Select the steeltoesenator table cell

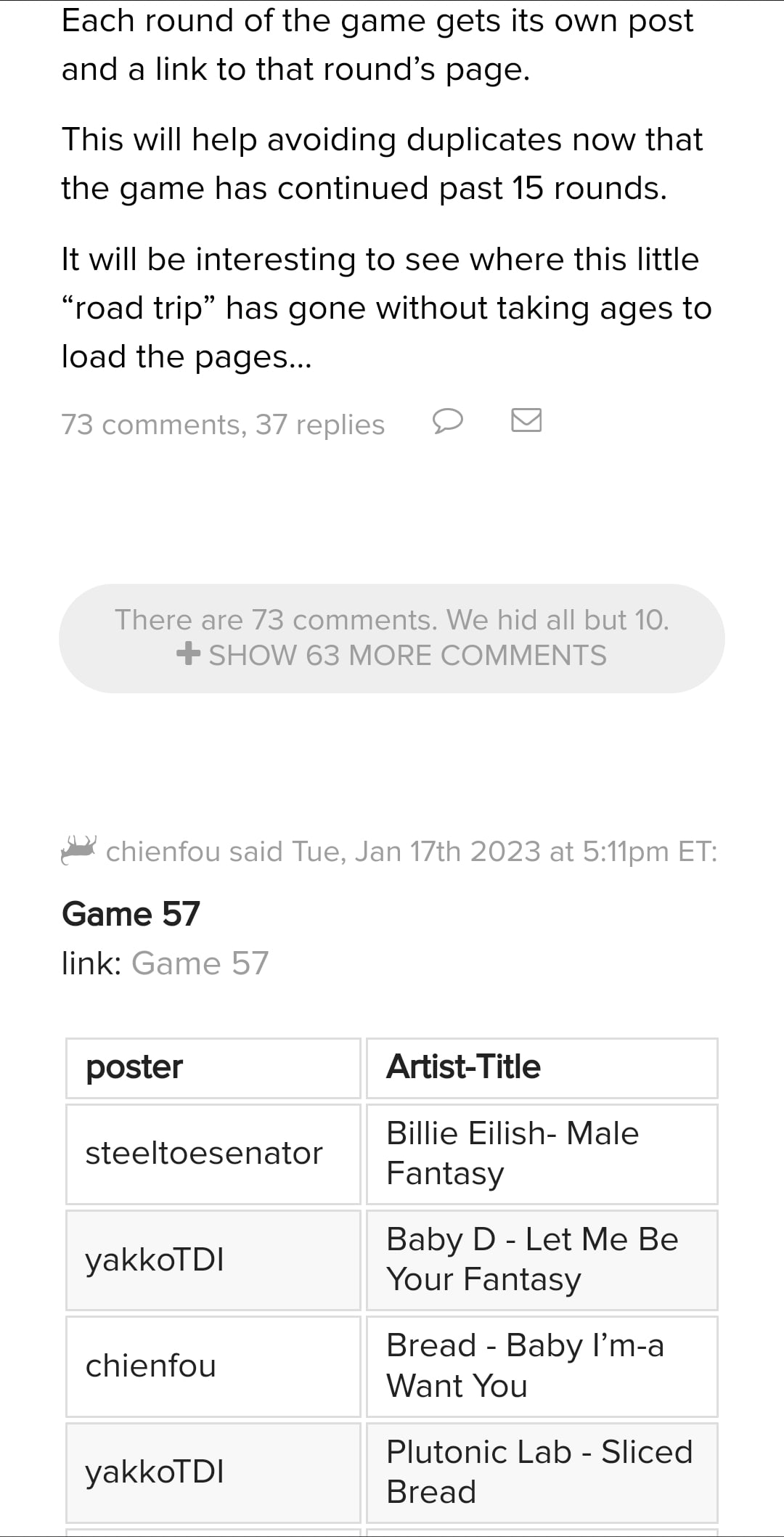coord(213,1154)
